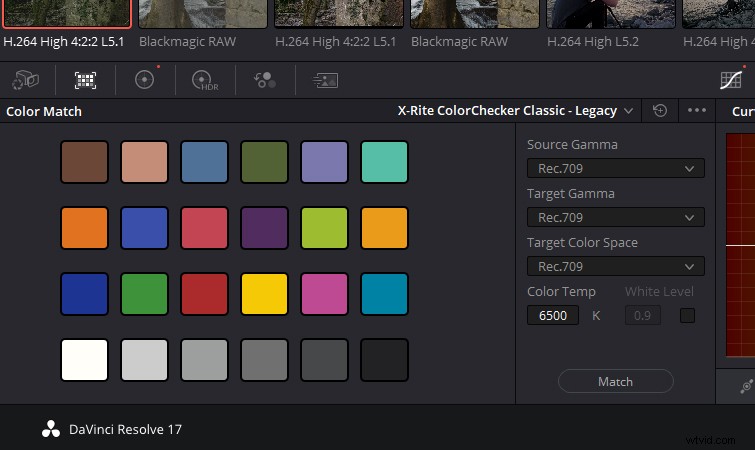Open the Camera Raw palette icon
This screenshot has width=755, height=450.
(x=26, y=80)
